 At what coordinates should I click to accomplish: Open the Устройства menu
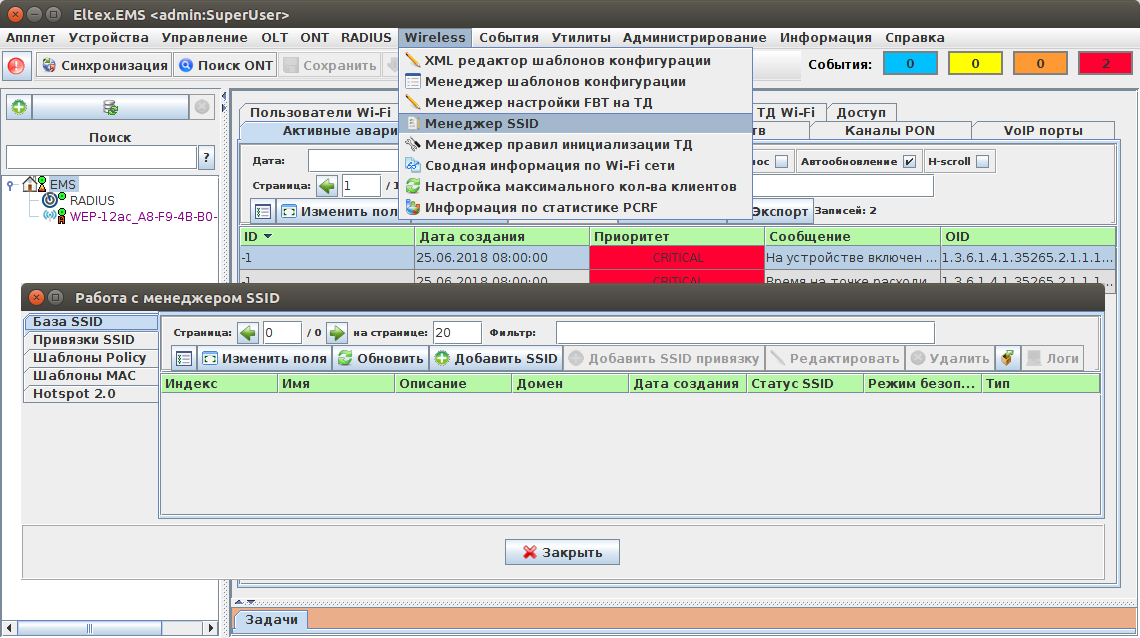[x=108, y=38]
